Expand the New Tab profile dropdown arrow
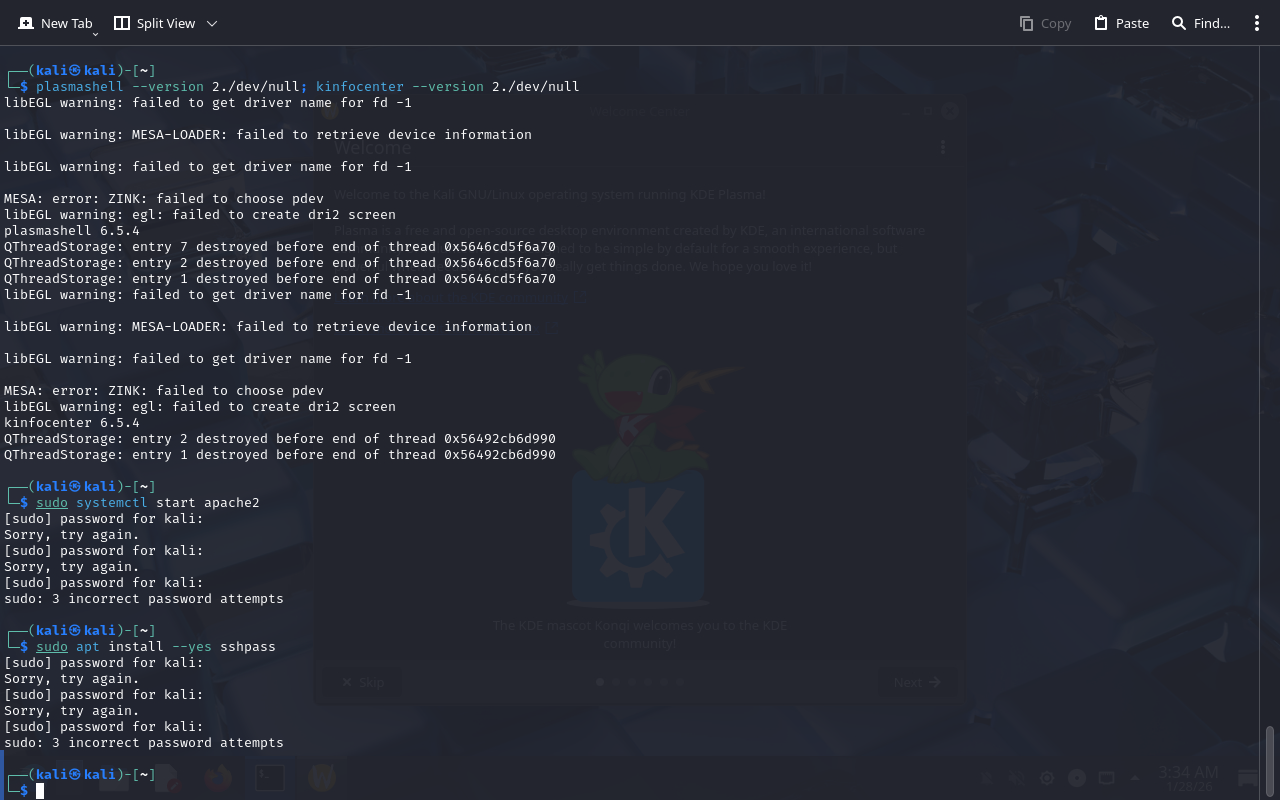The image size is (1280, 800). 95,34
